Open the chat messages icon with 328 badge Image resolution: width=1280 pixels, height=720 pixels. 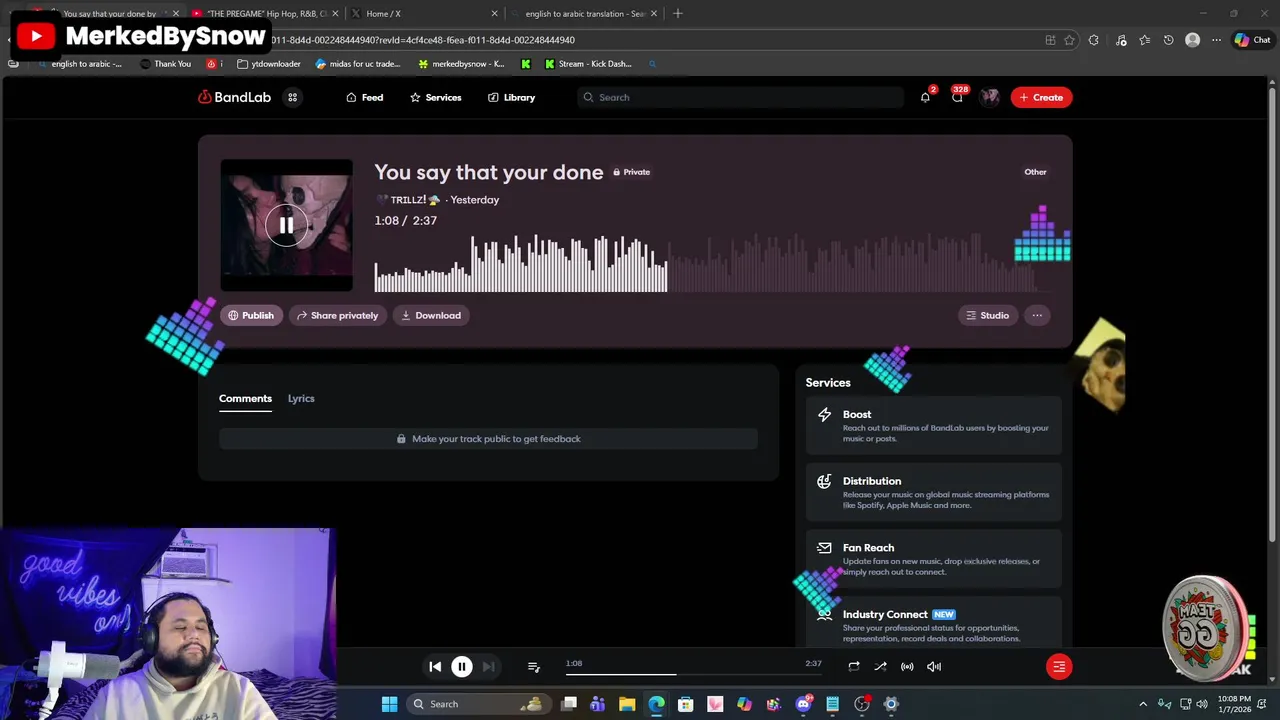[x=957, y=97]
